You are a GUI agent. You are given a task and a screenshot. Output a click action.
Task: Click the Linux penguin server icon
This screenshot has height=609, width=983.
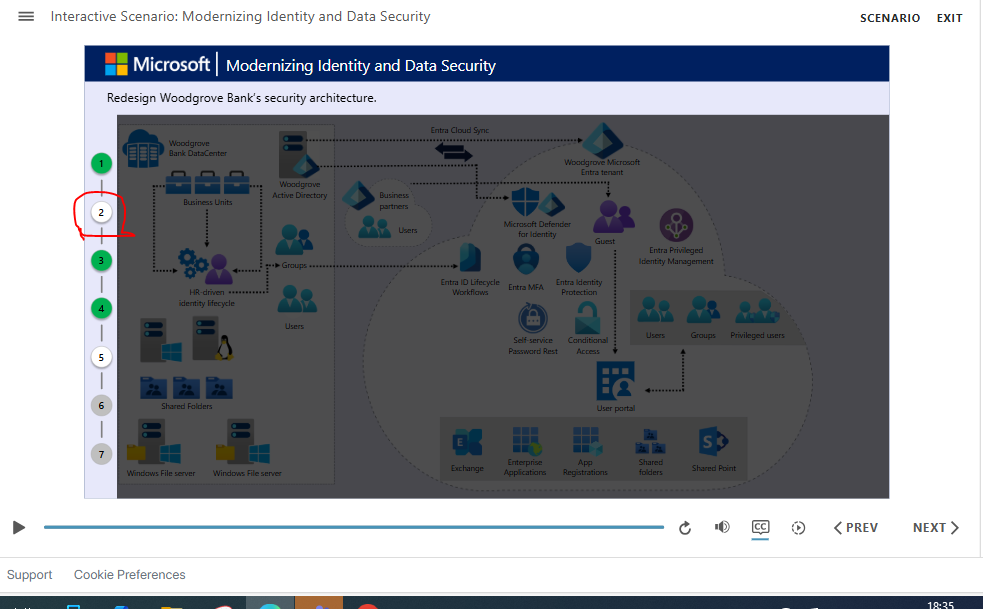213,339
